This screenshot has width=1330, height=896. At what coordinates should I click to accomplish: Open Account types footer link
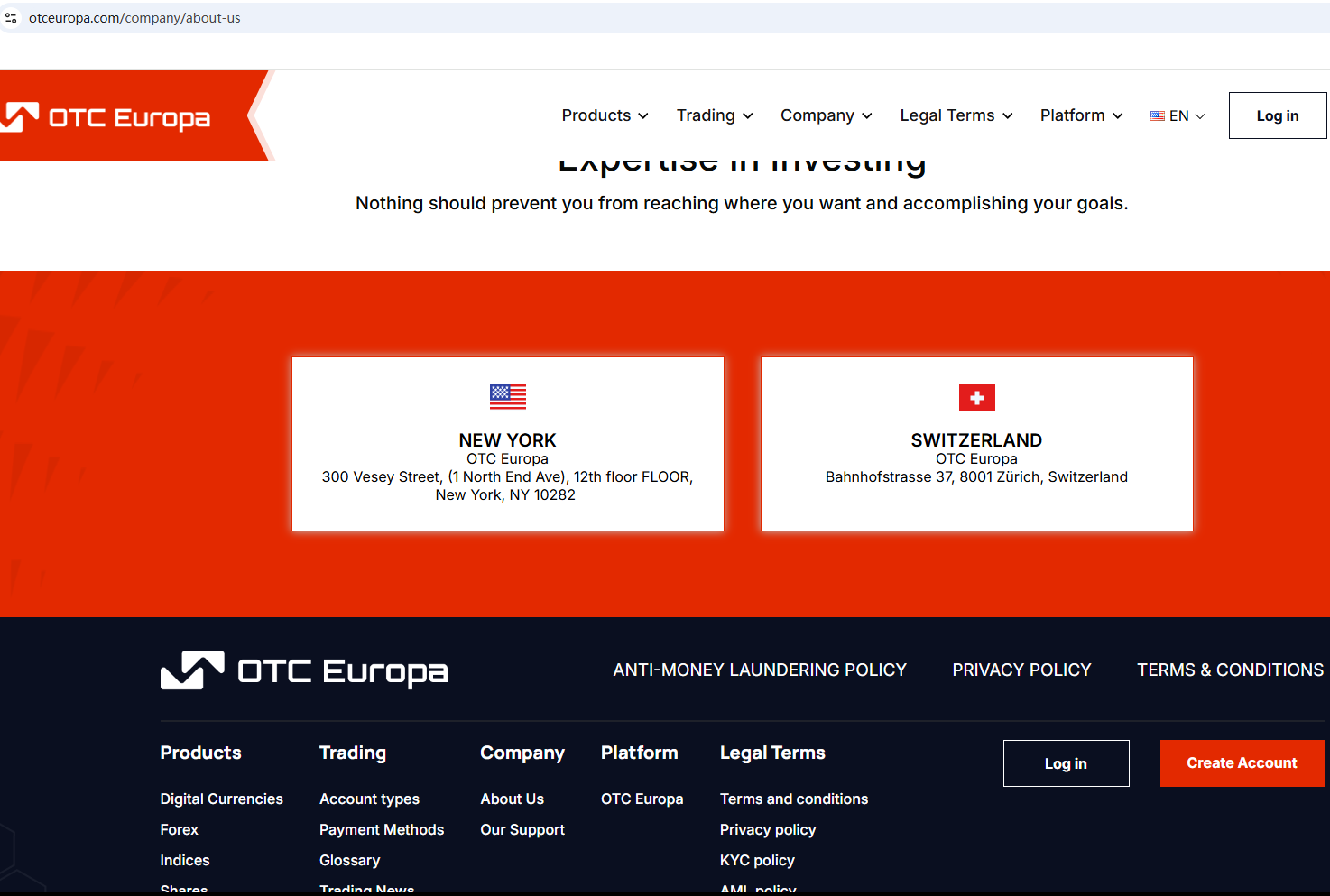pyautogui.click(x=369, y=799)
